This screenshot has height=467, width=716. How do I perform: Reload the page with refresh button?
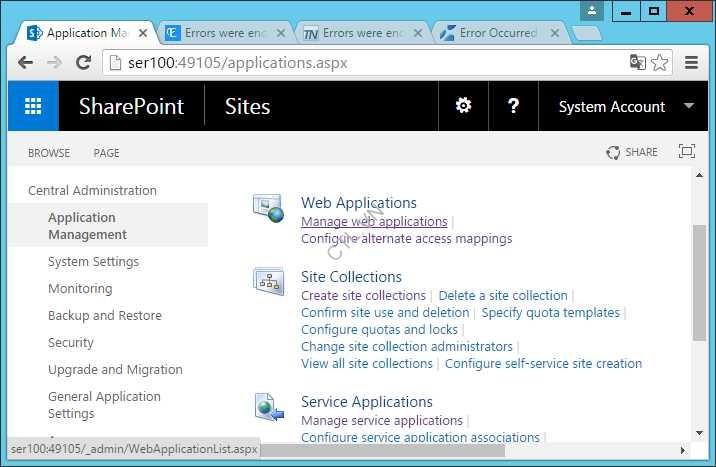(x=84, y=62)
